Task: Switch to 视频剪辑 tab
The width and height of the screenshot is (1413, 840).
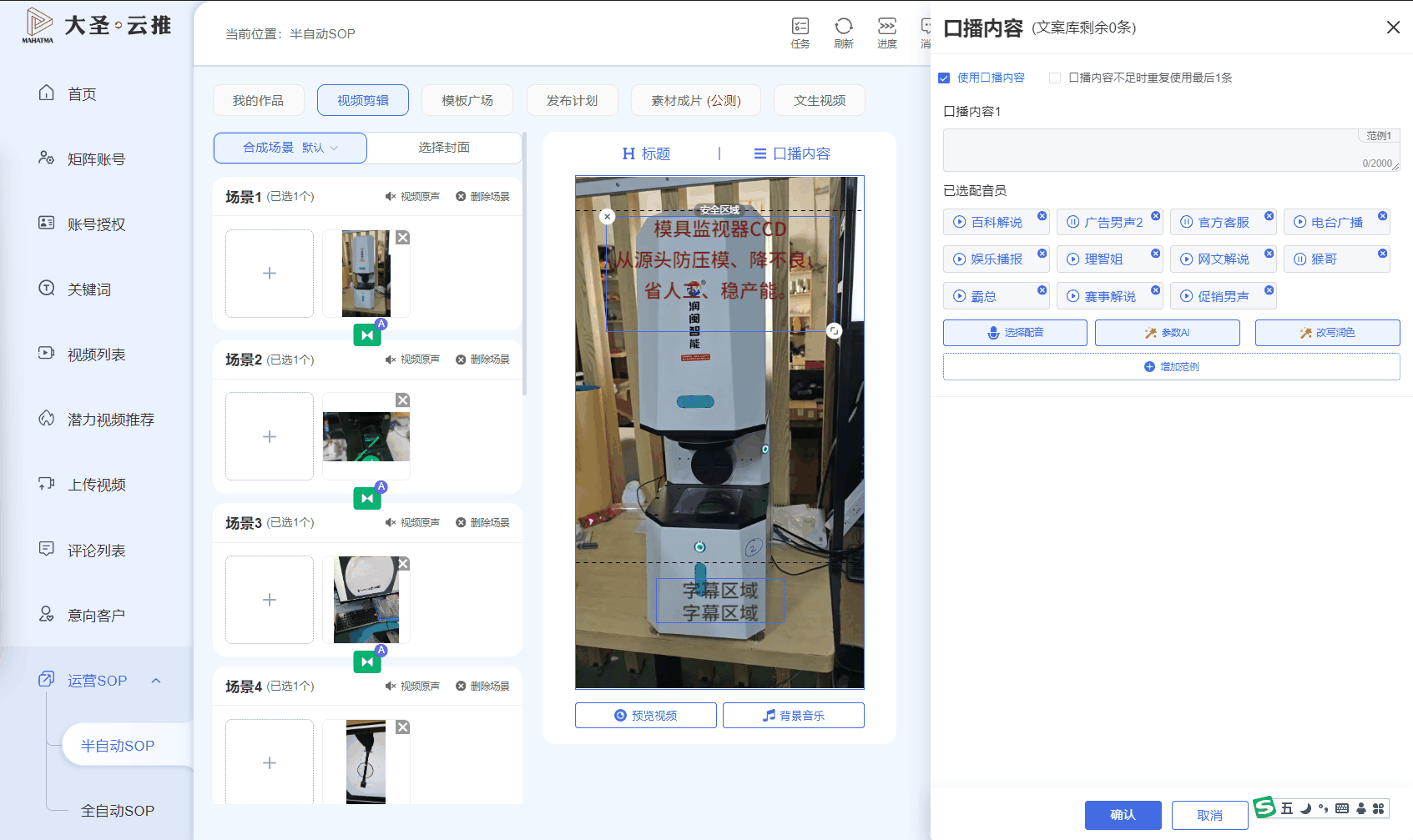Action: pyautogui.click(x=363, y=100)
